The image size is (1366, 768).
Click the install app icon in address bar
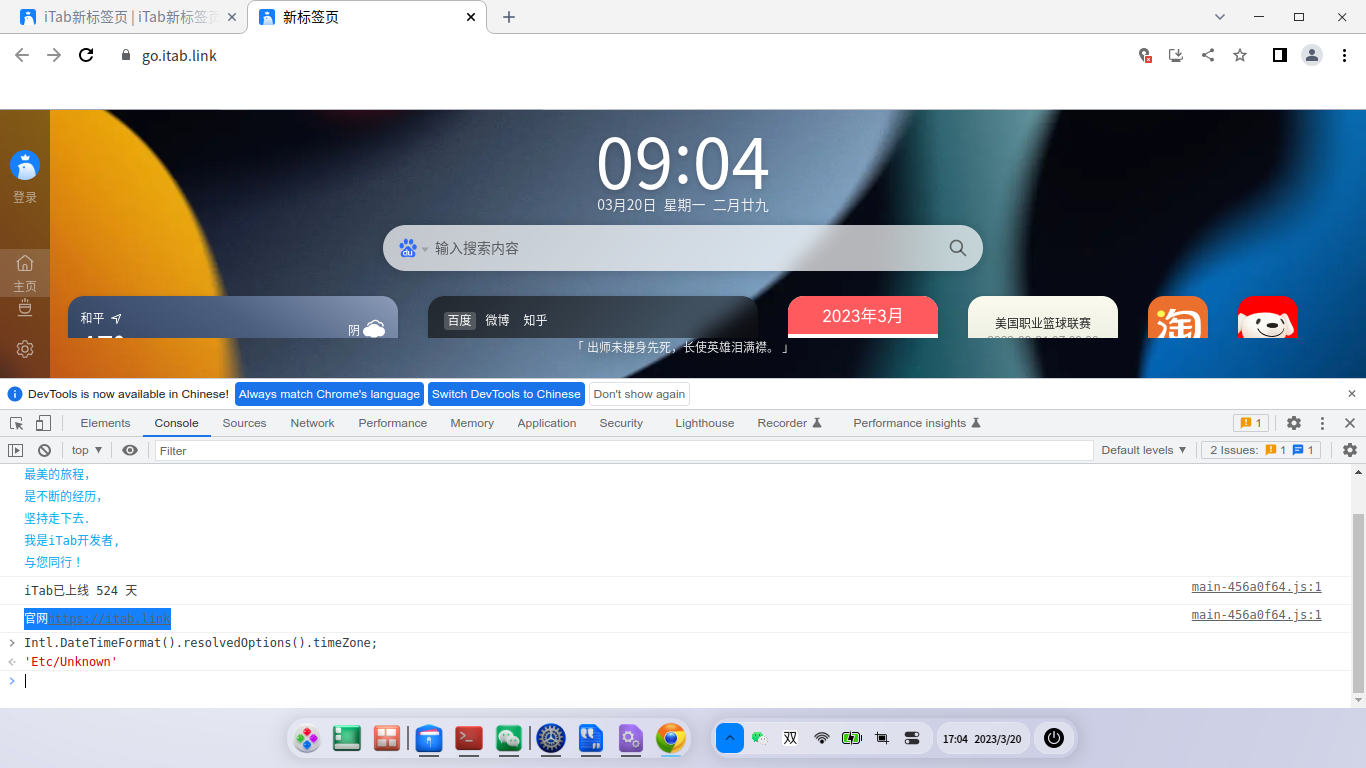1176,55
